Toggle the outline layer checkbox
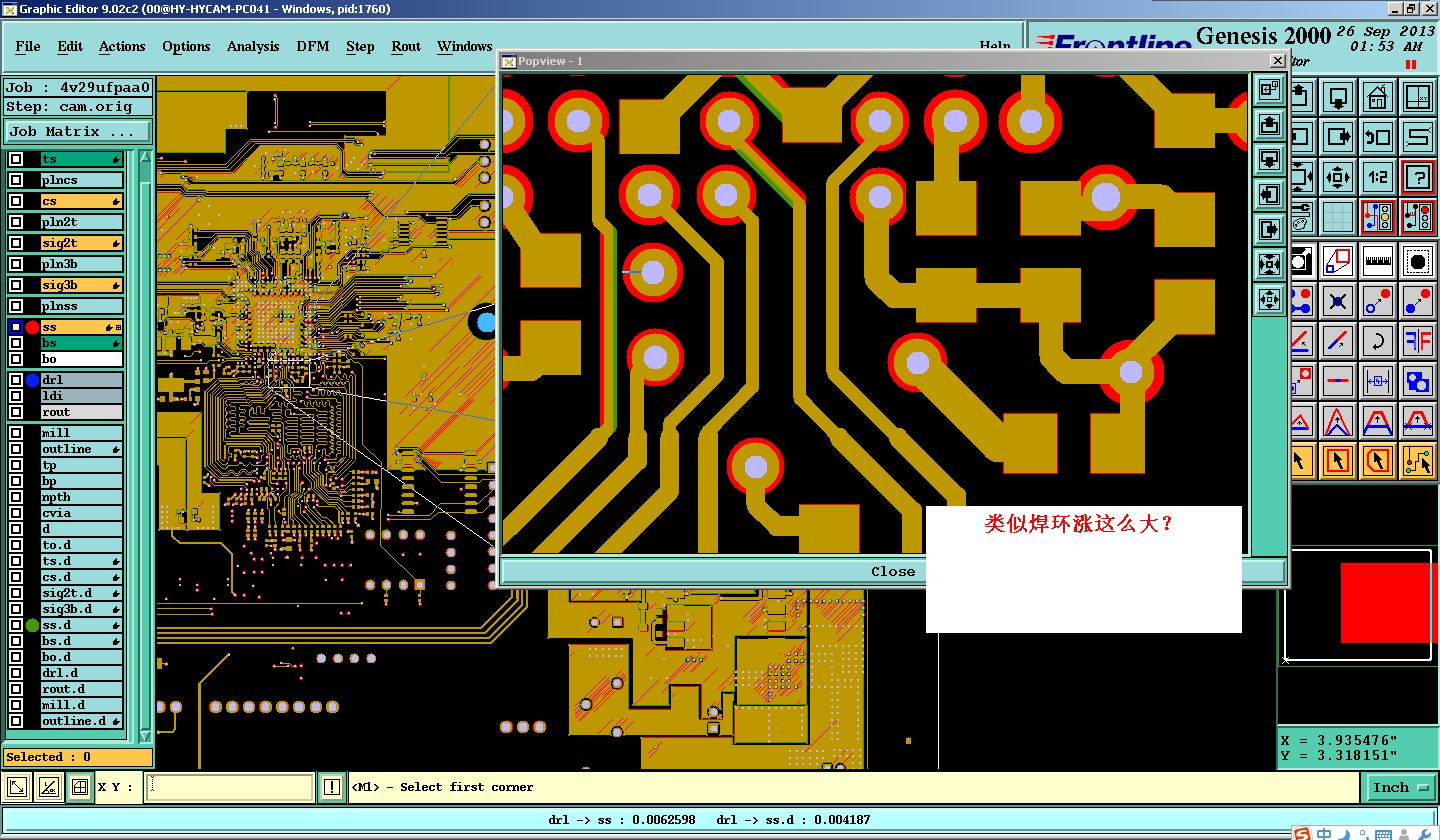The width and height of the screenshot is (1440, 840). (16, 449)
